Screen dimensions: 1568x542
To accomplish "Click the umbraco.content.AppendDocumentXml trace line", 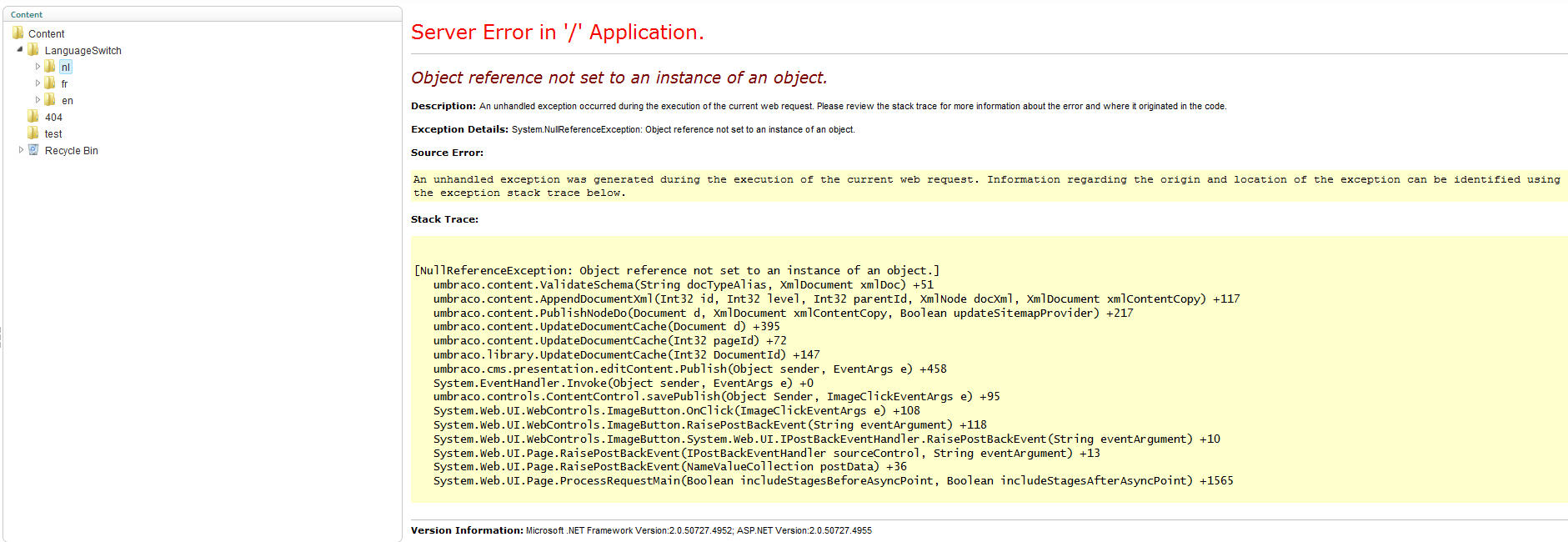I will point(837,299).
